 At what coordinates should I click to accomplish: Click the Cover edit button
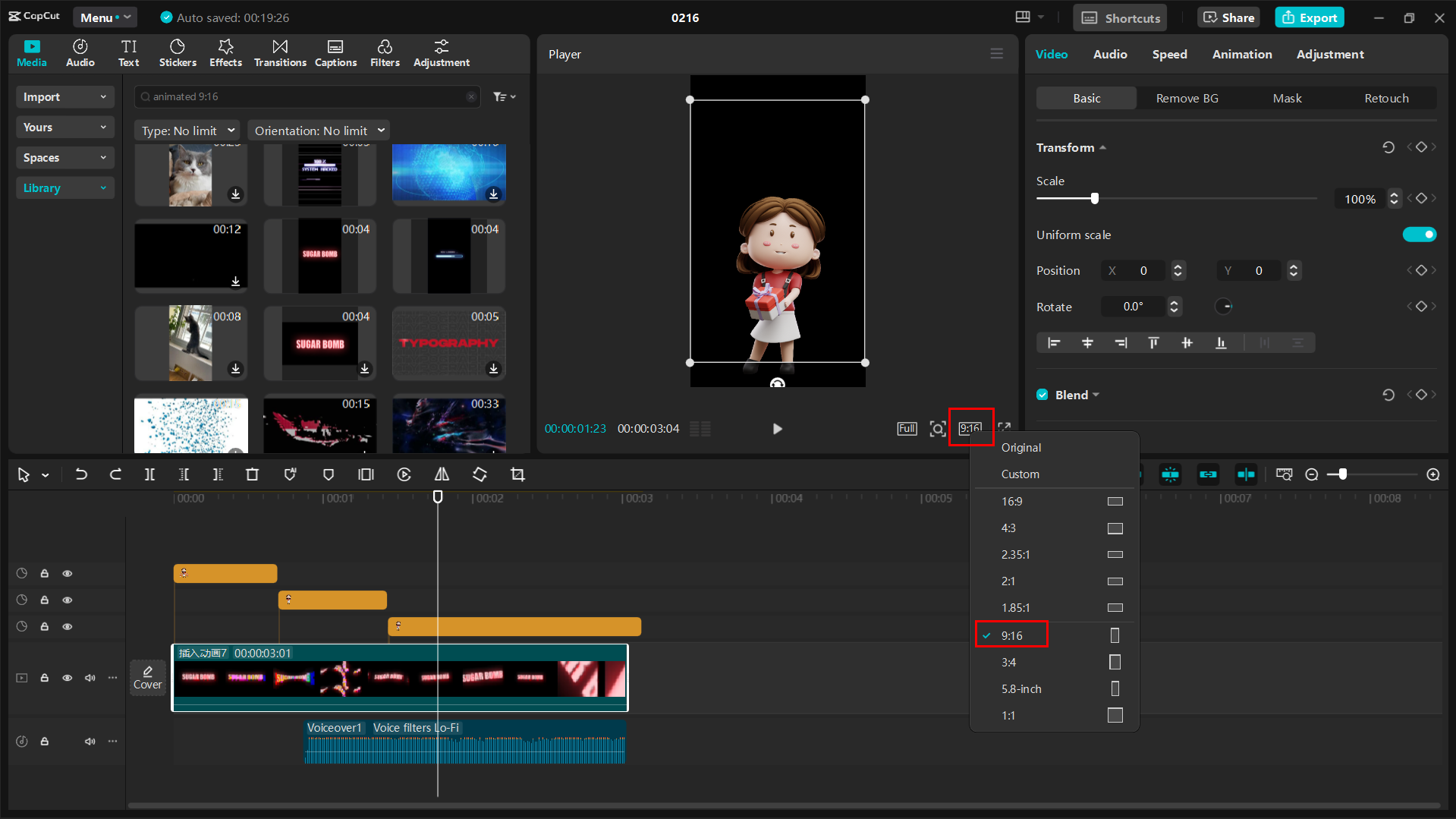pyautogui.click(x=147, y=677)
